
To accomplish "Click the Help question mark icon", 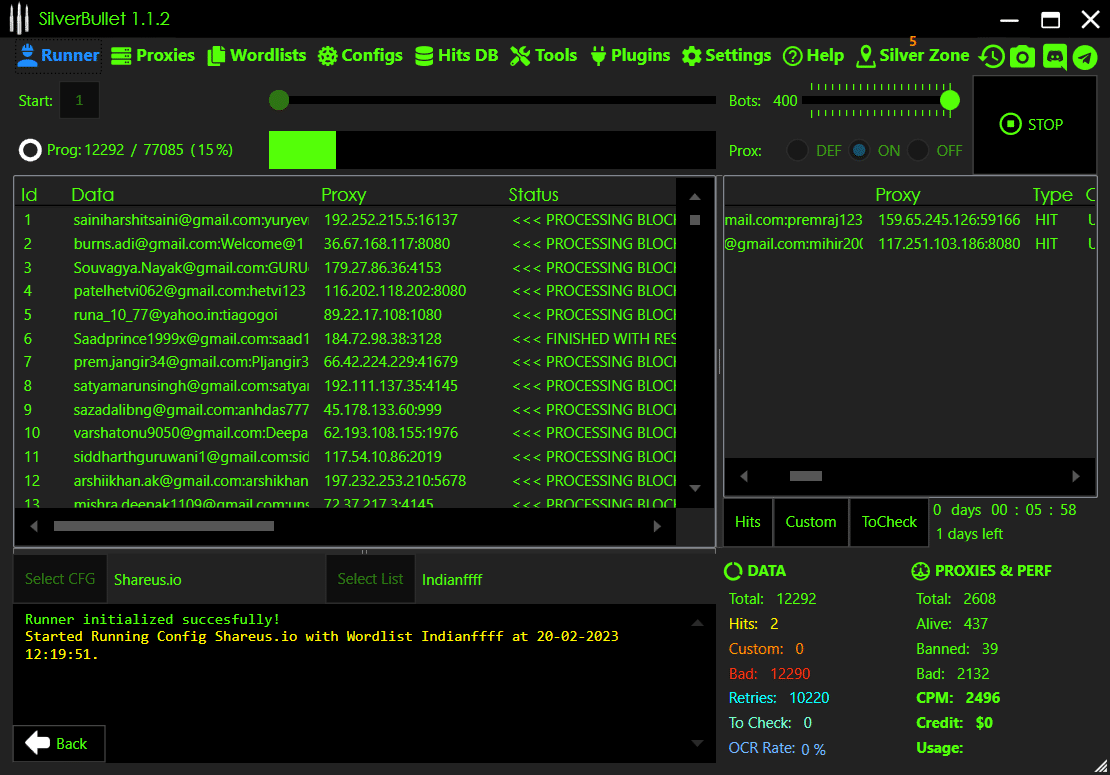I will coord(793,56).
